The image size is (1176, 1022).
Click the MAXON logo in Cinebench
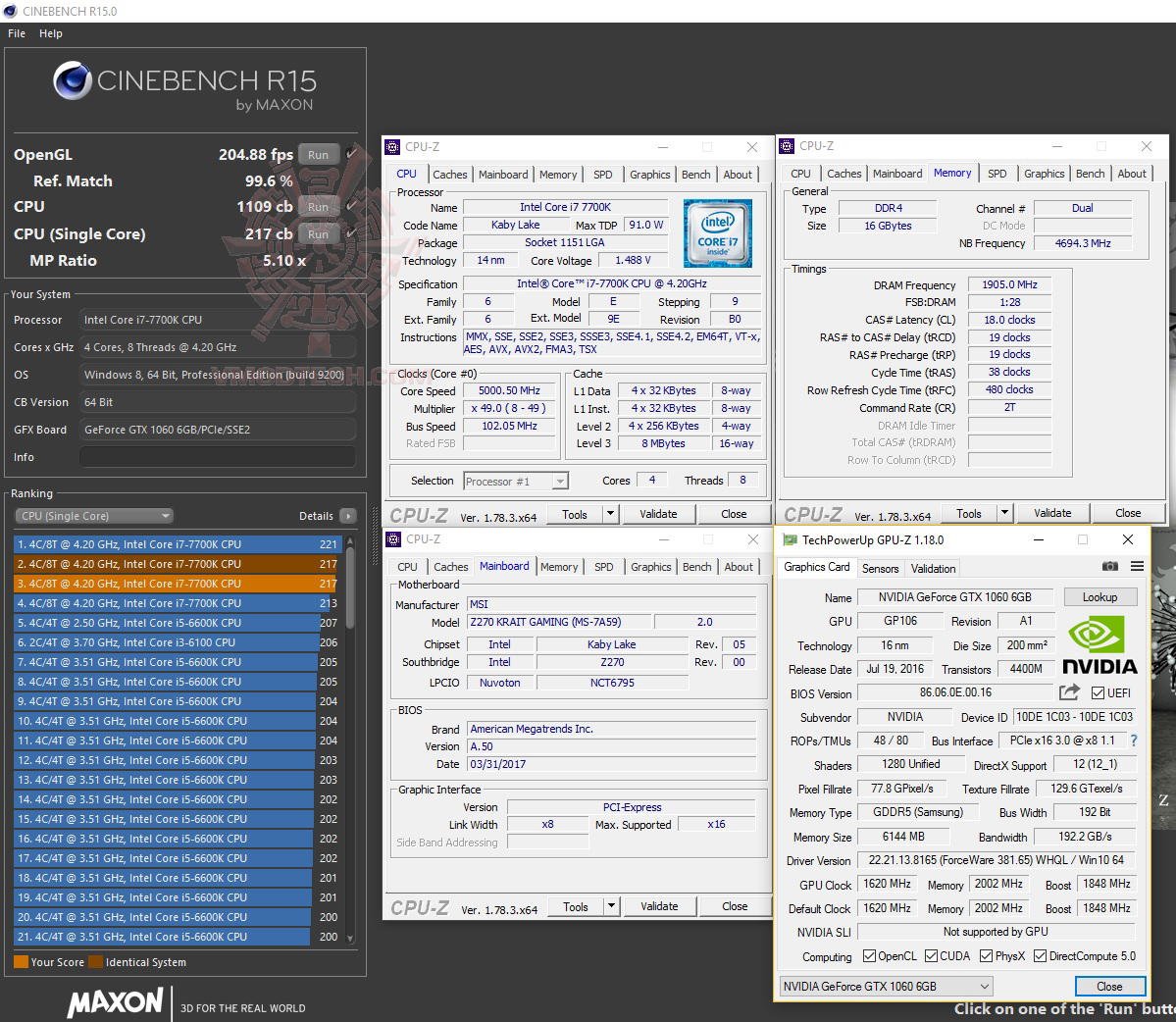coord(116,1002)
